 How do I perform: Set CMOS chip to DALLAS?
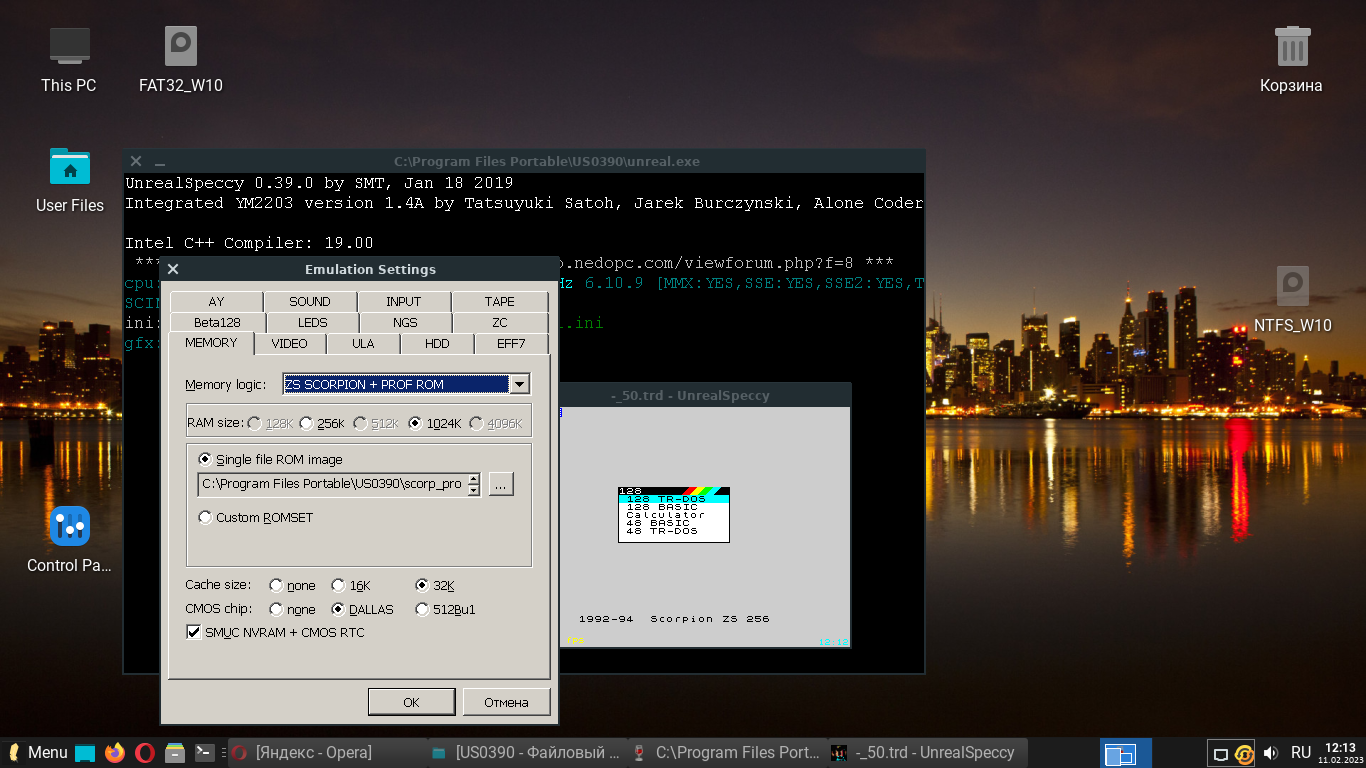click(x=363, y=609)
